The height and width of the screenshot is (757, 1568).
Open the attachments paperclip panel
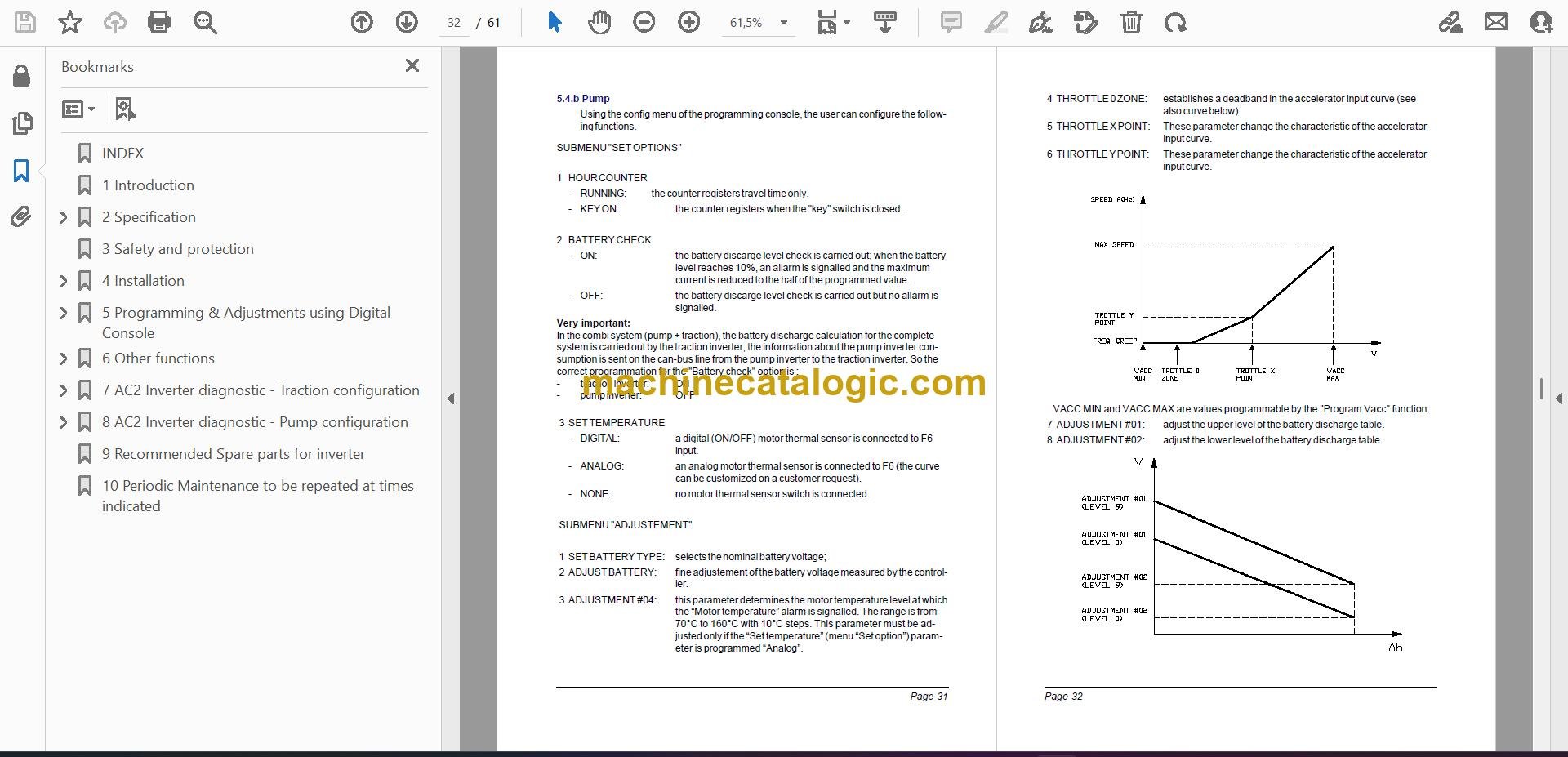[x=21, y=217]
